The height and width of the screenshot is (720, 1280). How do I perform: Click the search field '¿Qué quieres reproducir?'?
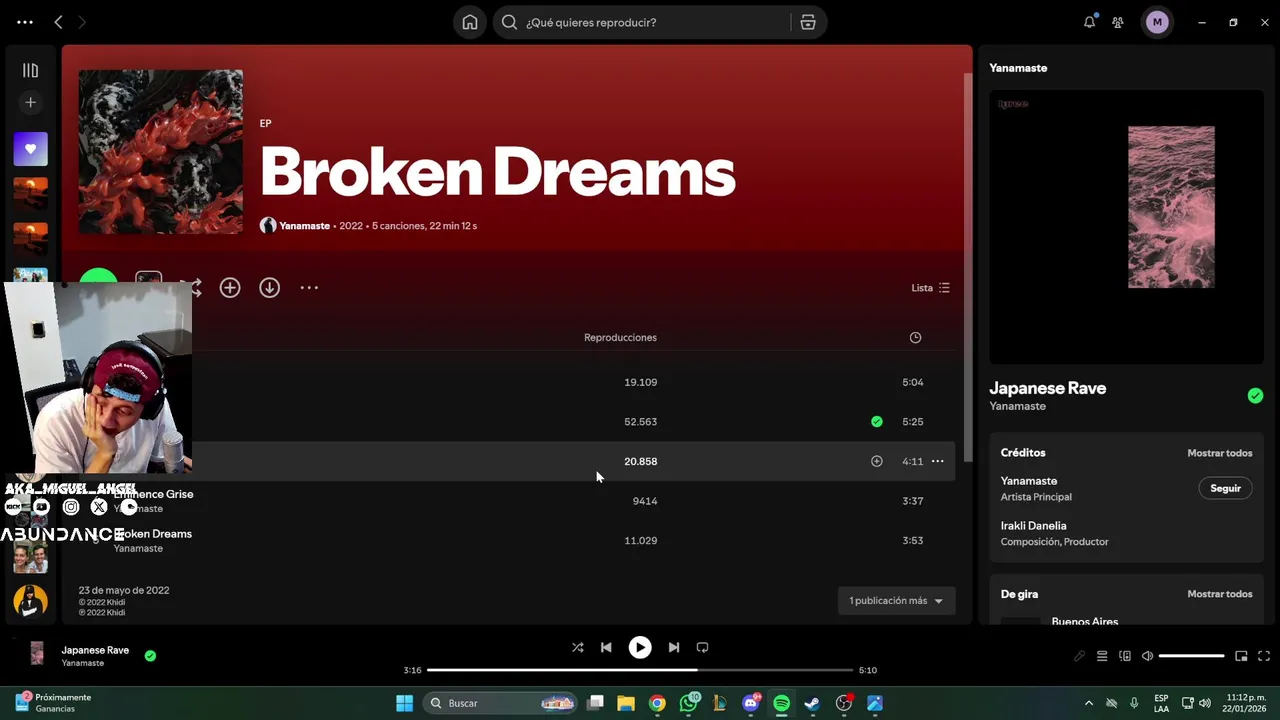[x=655, y=22]
